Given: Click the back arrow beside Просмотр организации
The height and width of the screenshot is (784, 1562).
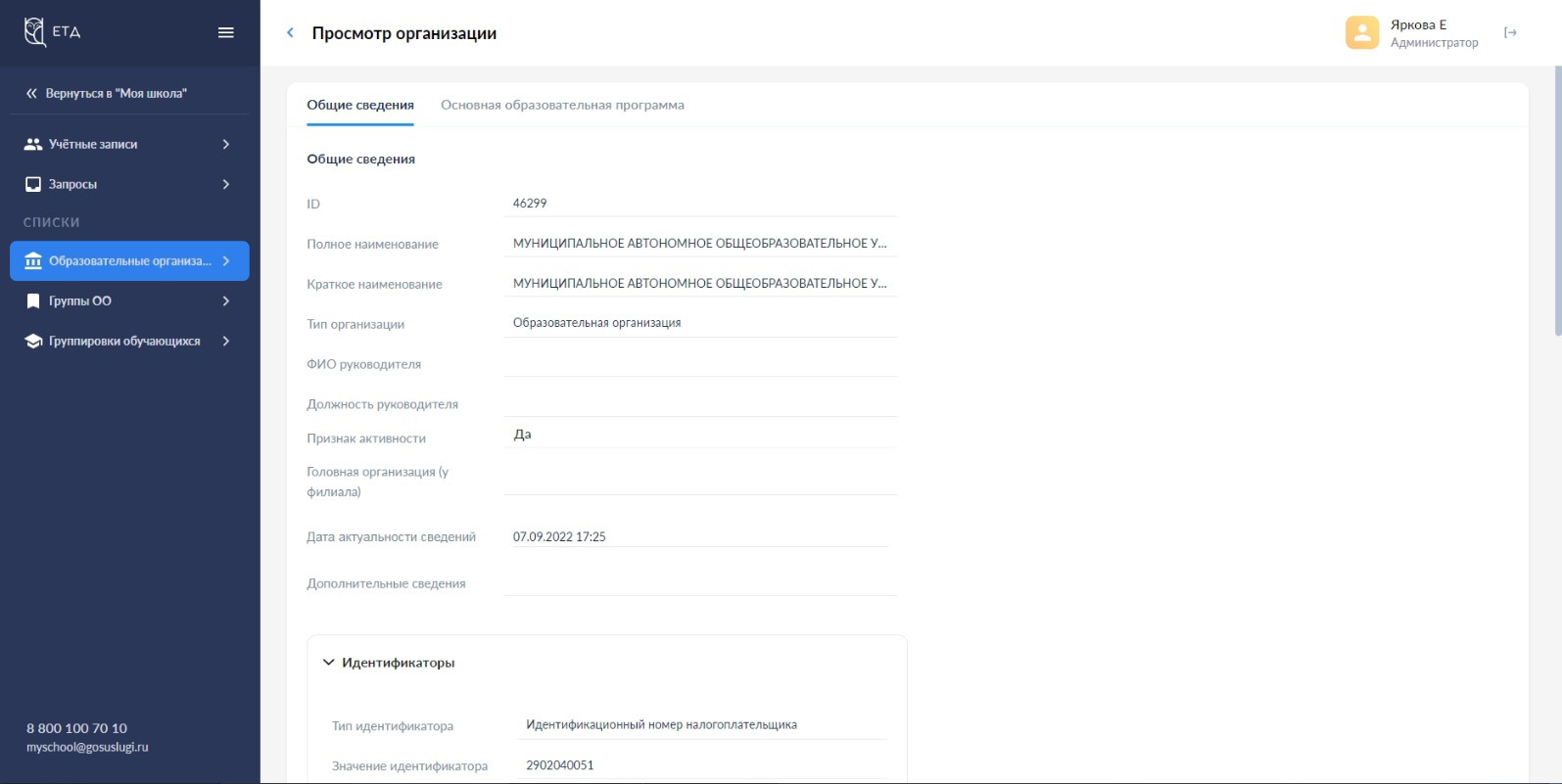Looking at the screenshot, I should (x=290, y=33).
